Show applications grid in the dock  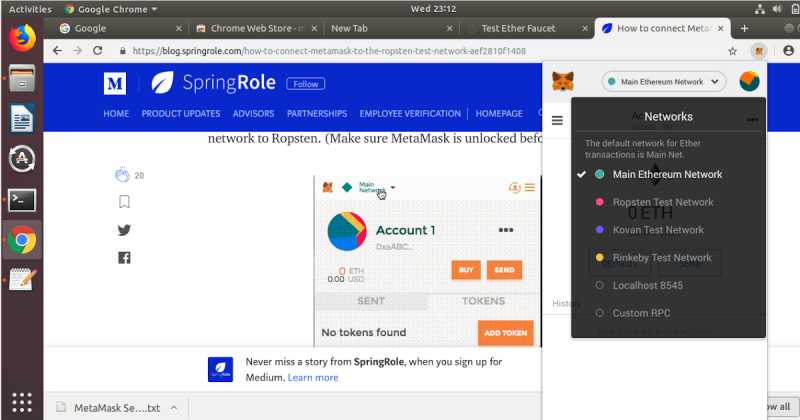coord(22,402)
